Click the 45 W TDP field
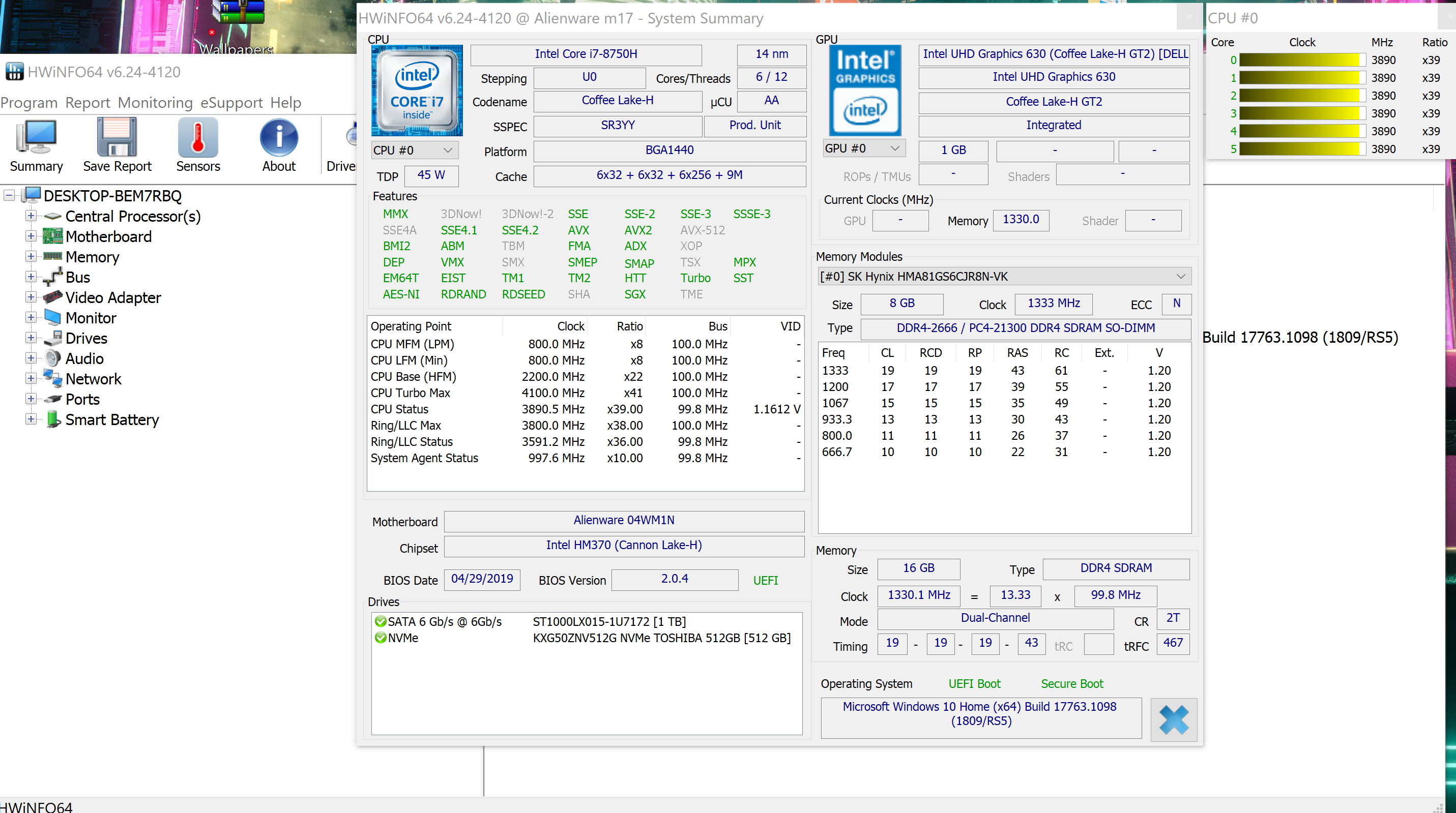 (431, 176)
